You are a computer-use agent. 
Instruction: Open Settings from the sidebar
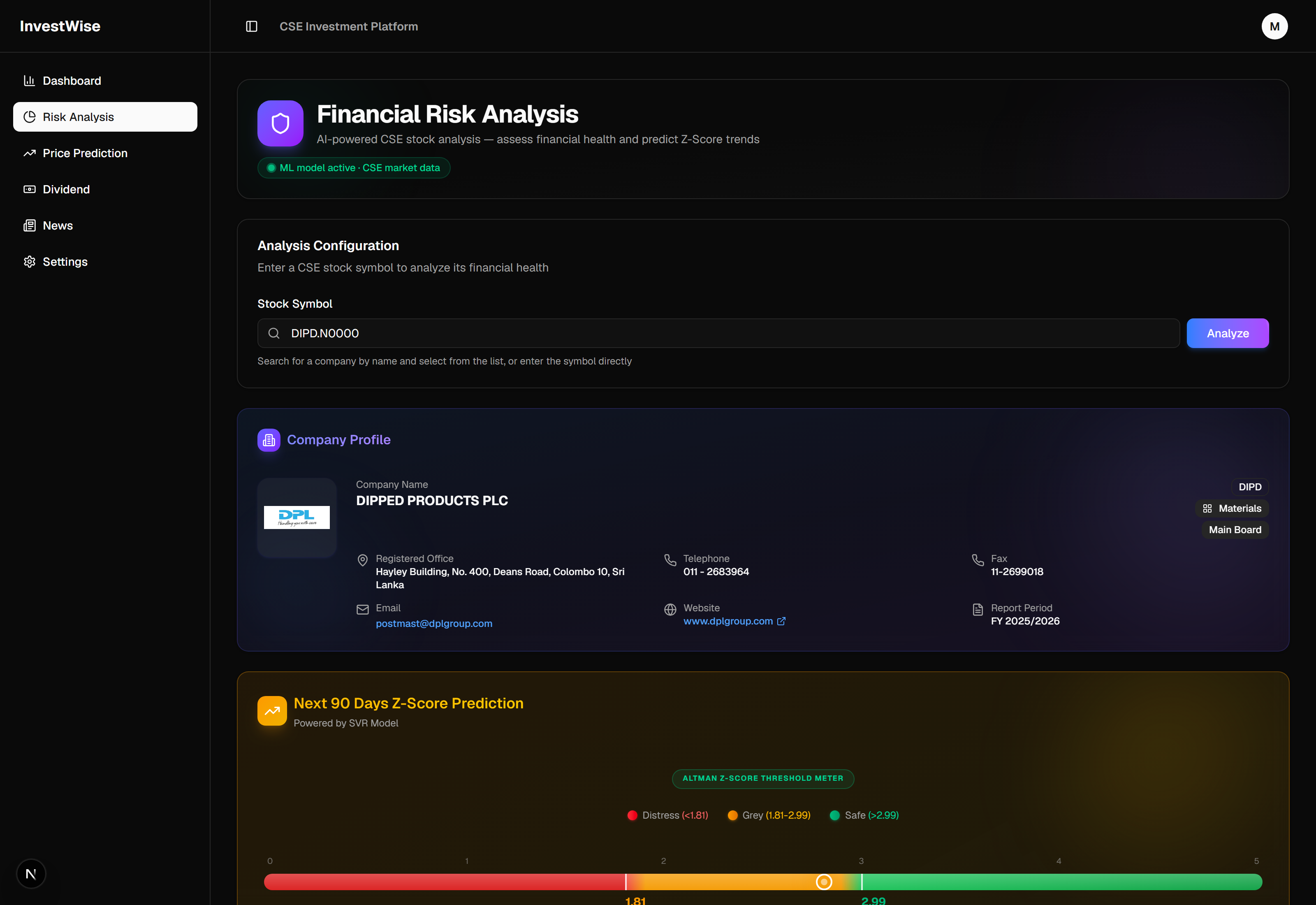pos(105,261)
